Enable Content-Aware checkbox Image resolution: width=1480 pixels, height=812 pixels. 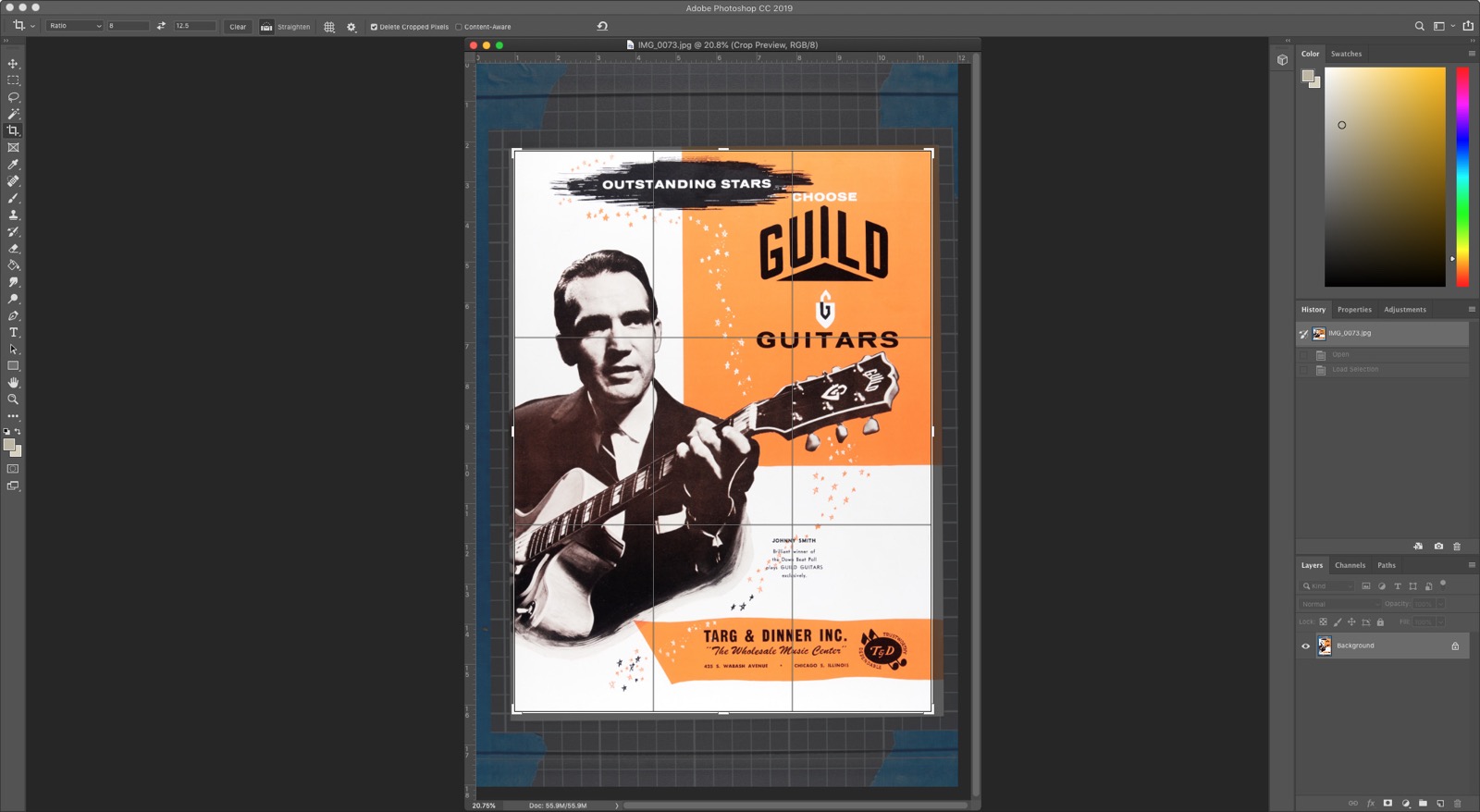click(458, 27)
